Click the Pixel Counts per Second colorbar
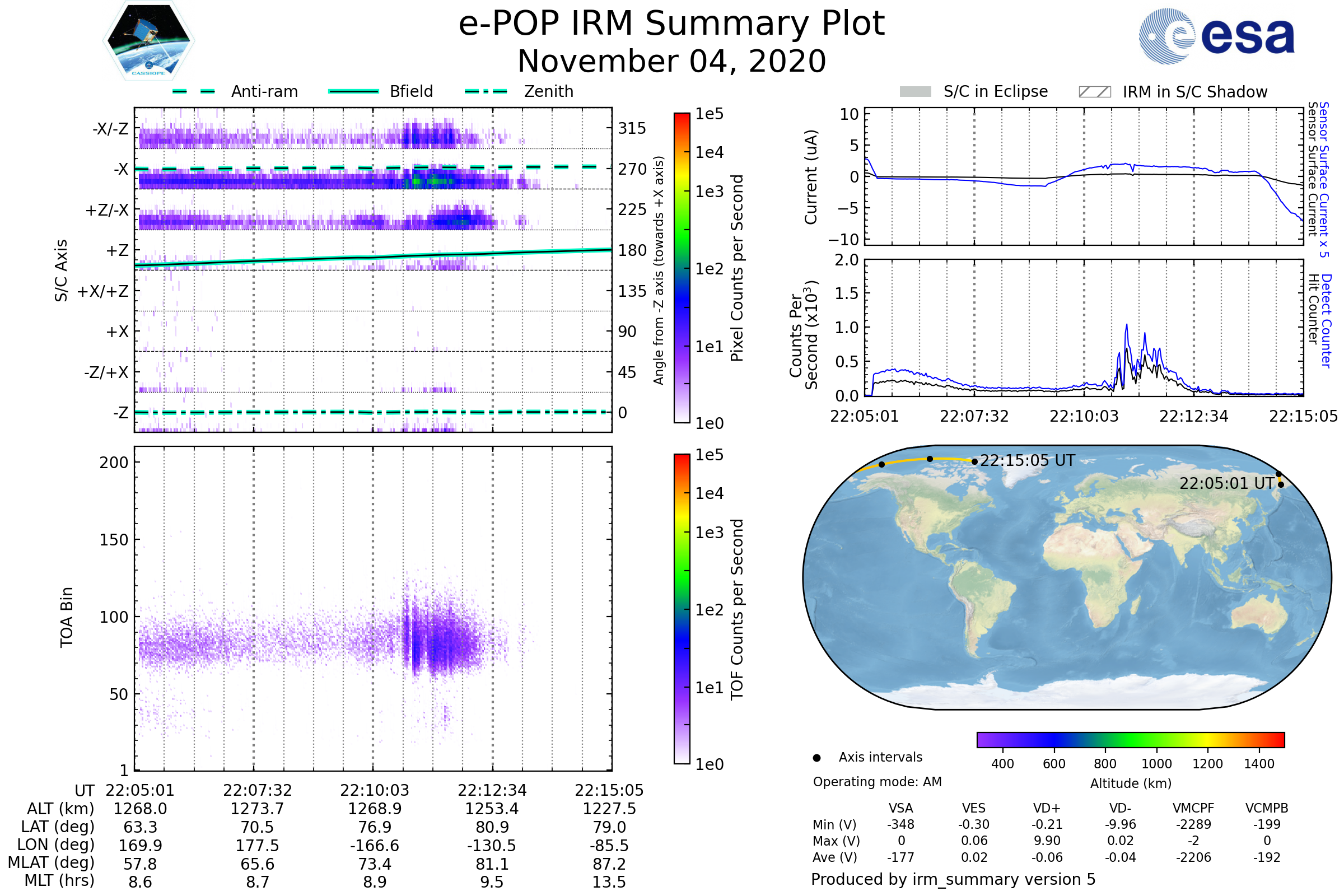 pos(682,268)
